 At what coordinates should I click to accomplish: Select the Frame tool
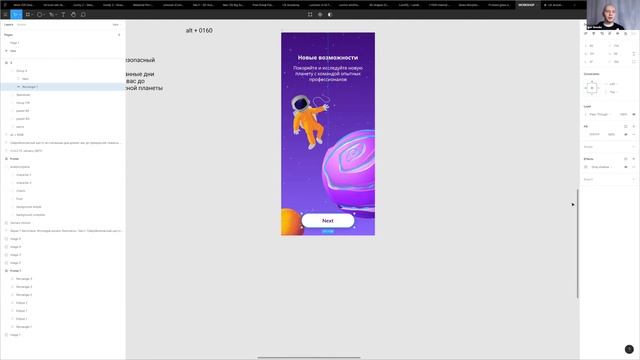tap(28, 14)
